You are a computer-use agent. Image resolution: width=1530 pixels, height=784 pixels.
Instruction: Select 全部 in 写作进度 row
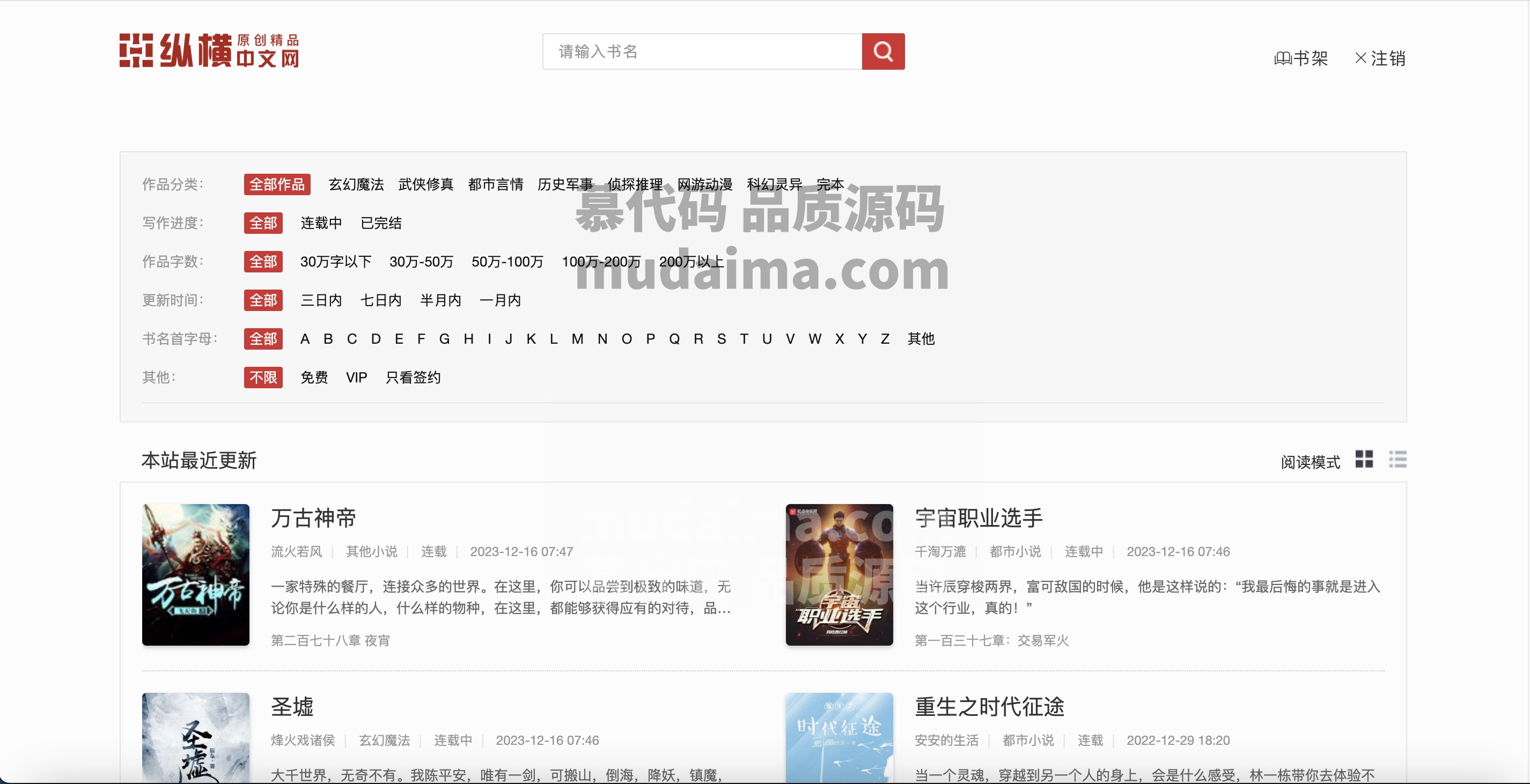point(263,223)
